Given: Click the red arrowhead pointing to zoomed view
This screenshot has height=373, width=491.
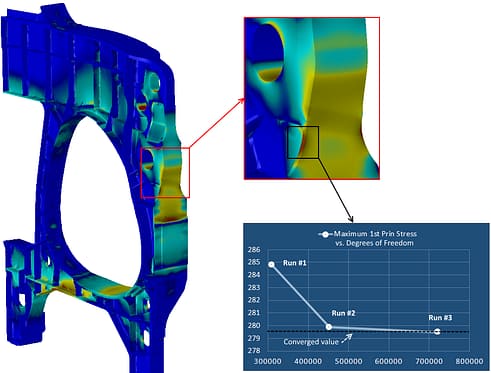Looking at the screenshot, I should (x=242, y=101).
